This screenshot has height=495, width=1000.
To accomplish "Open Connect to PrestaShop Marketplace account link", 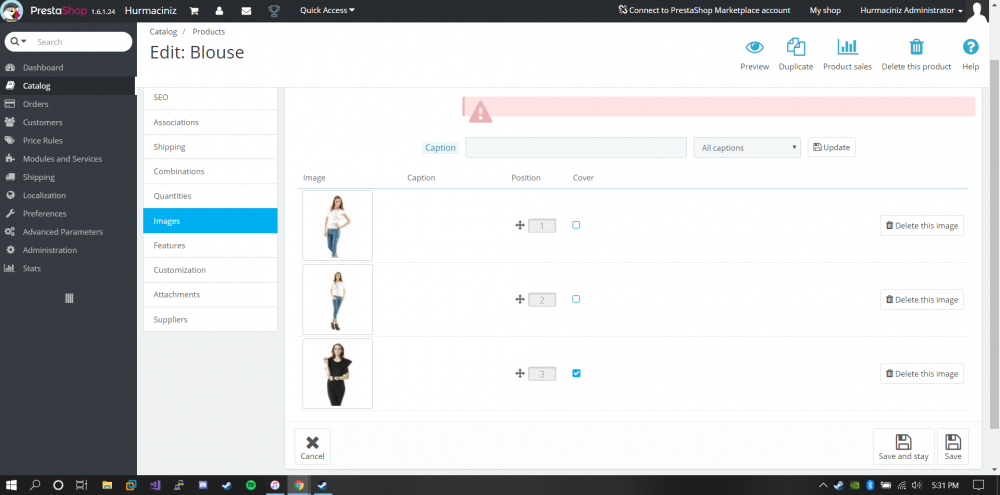I will tap(704, 10).
